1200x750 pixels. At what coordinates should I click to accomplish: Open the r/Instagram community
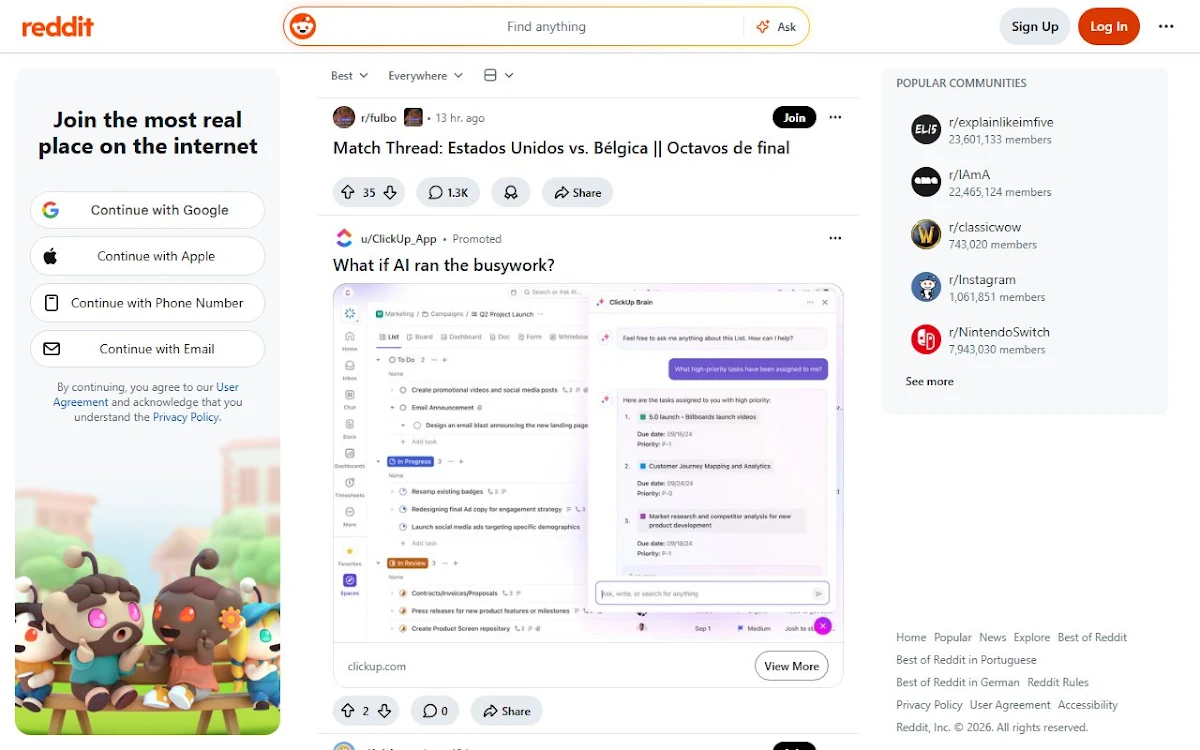click(982, 280)
